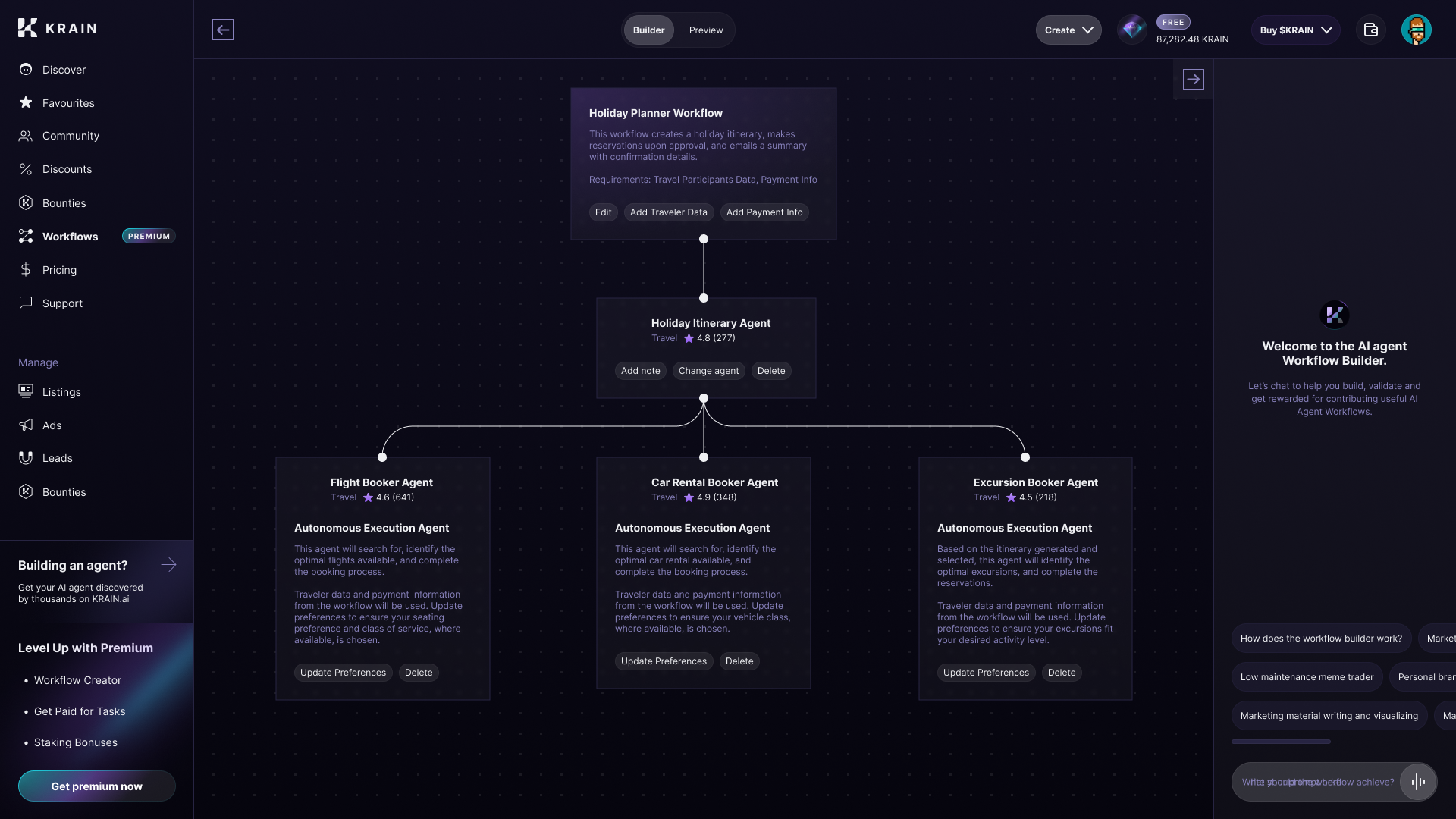Viewport: 1456px width, 819px height.
Task: Collapse the chat panel with arrow icon
Action: [x=1193, y=80]
